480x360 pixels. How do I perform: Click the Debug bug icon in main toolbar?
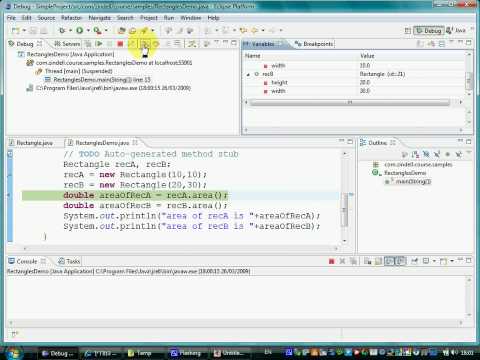(62, 31)
